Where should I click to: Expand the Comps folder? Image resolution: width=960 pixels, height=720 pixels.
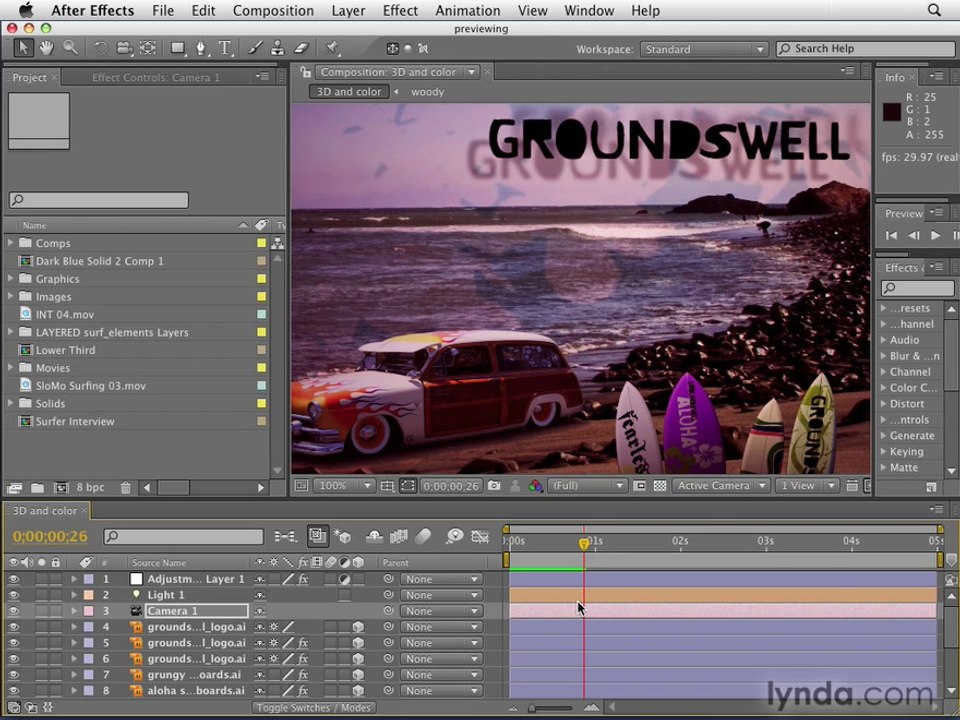click(10, 243)
